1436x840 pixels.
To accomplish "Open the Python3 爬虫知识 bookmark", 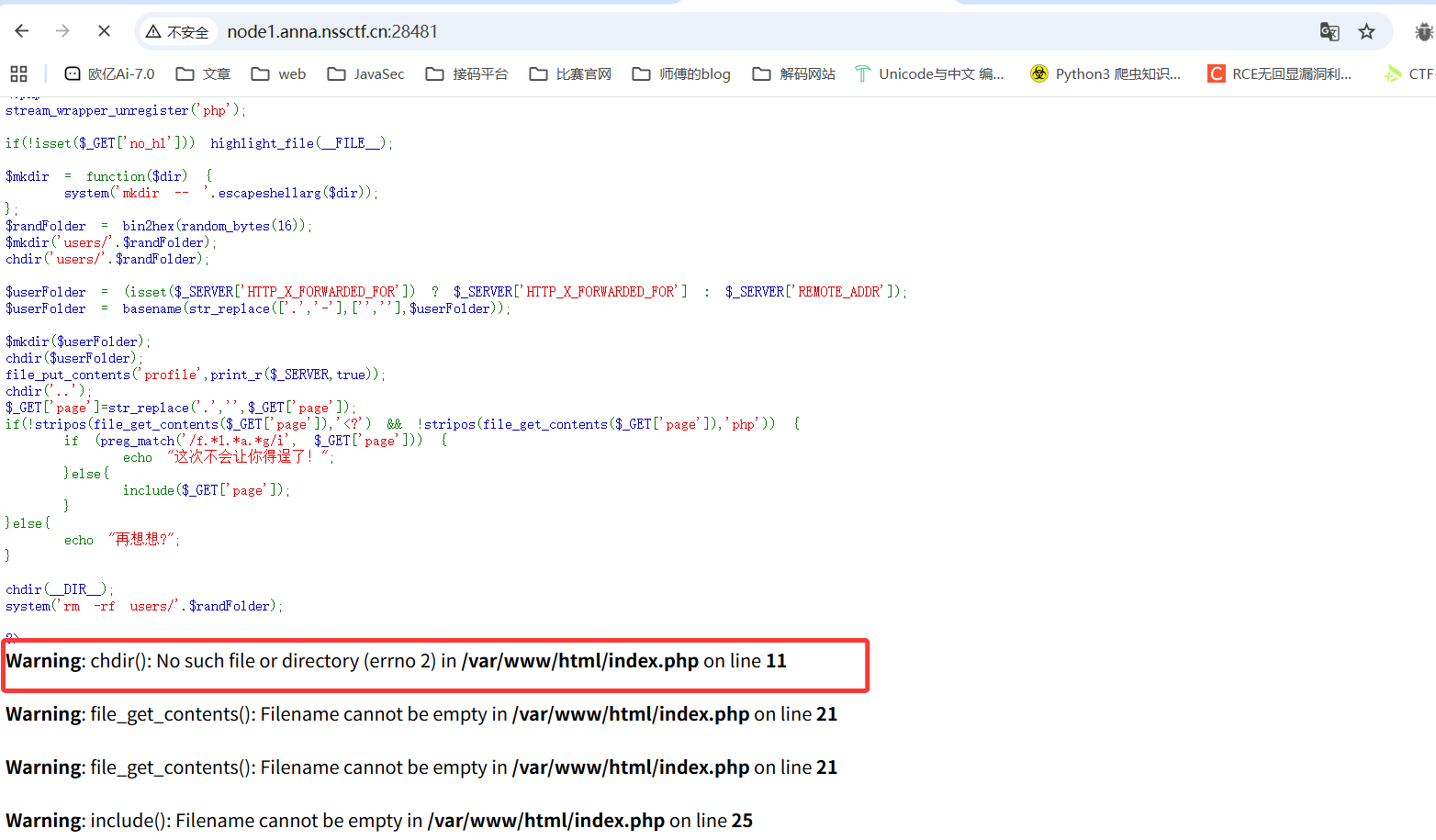I will click(x=1105, y=73).
